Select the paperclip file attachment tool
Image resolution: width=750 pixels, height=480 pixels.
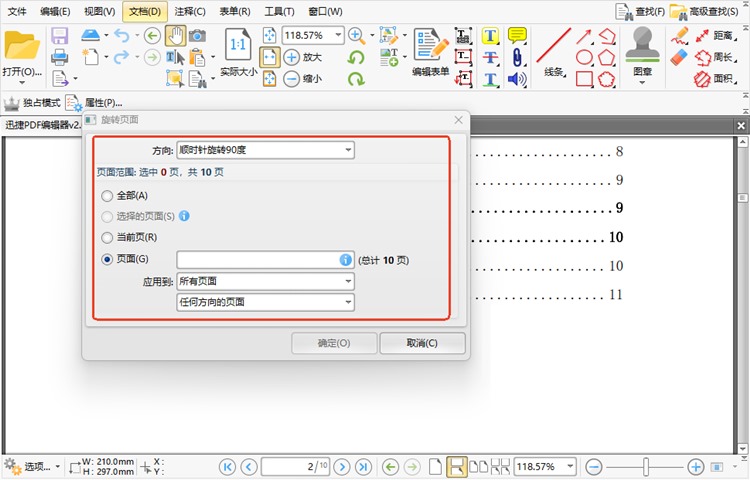[x=517, y=57]
